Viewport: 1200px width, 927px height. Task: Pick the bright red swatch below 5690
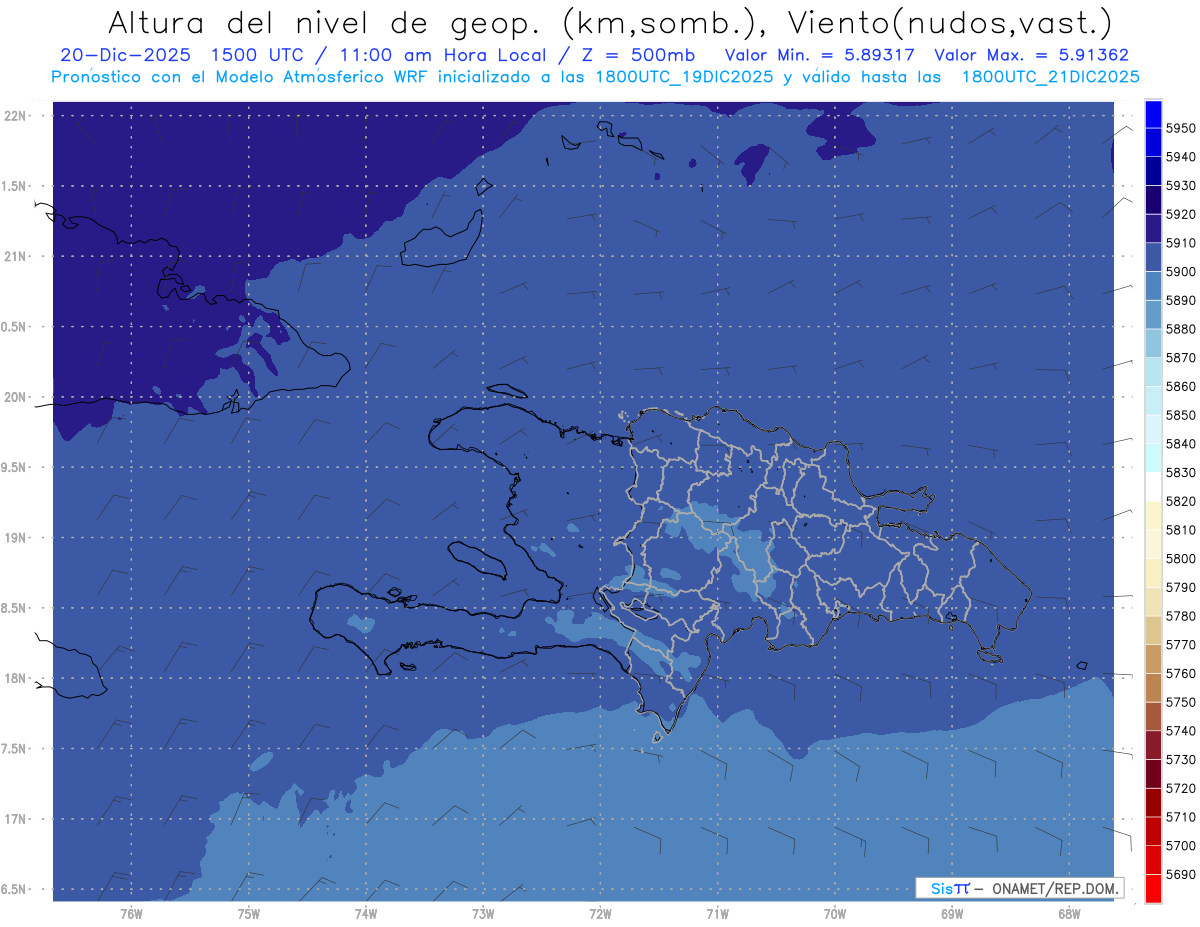pos(1153,888)
